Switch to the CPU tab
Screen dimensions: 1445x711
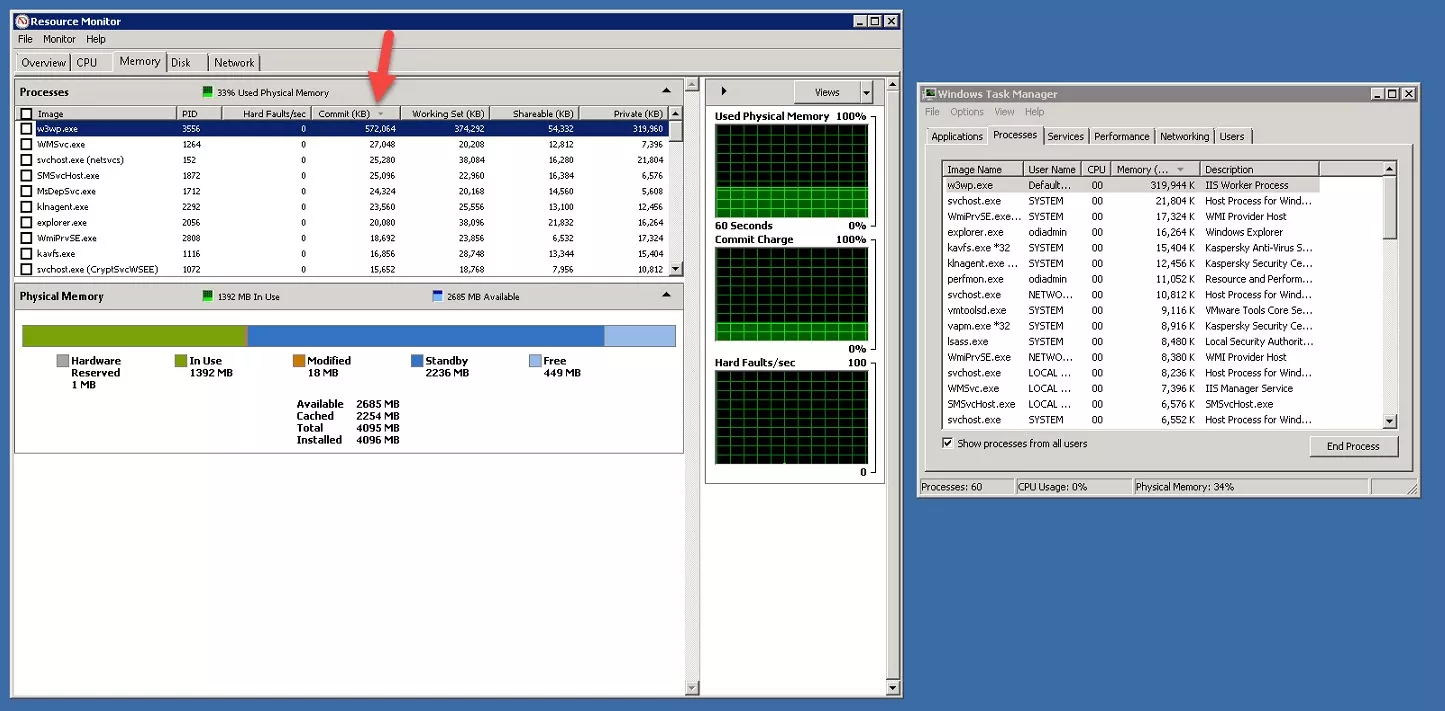tap(87, 62)
